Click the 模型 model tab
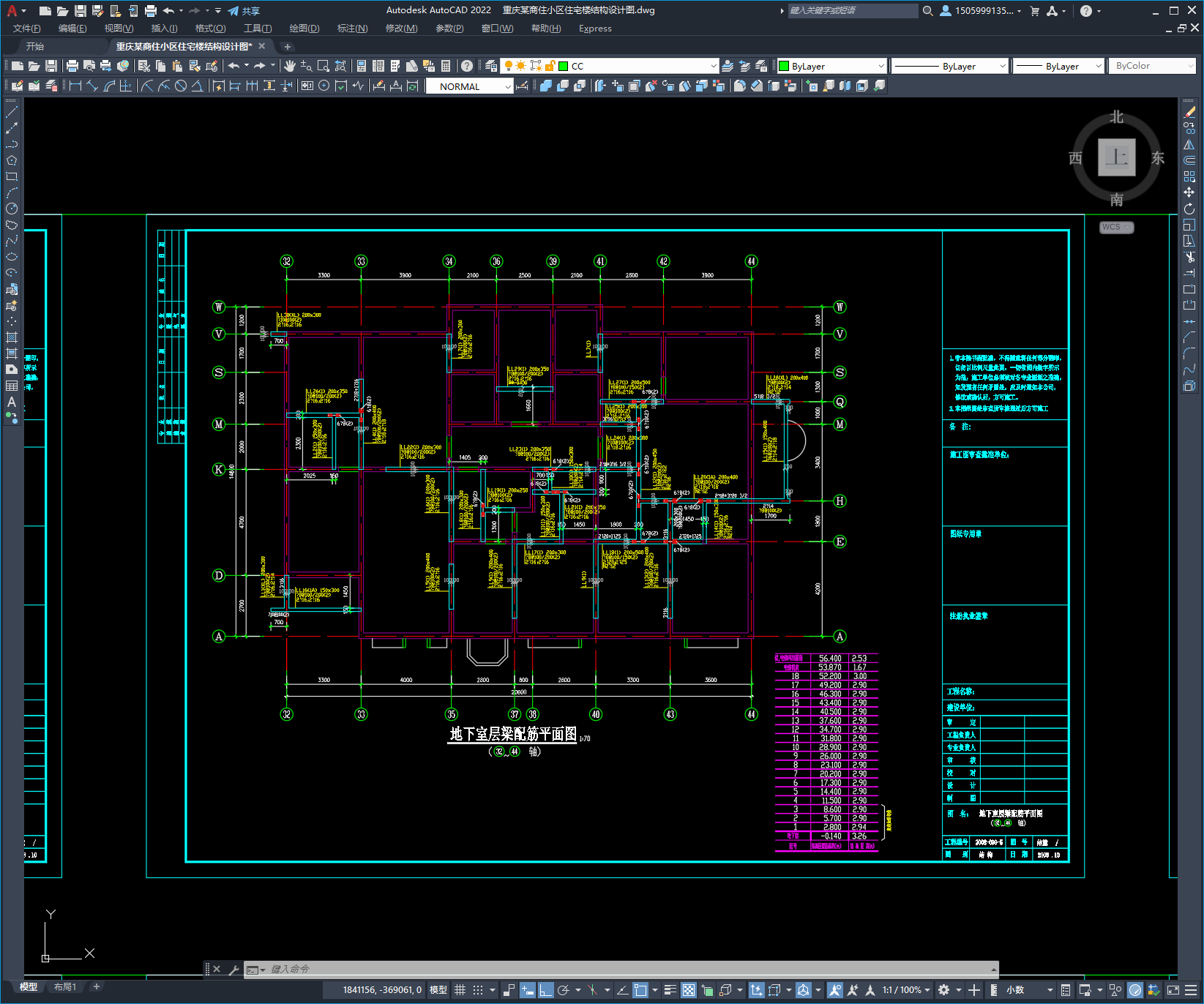Screen dimensions: 1204x1004 coord(29,987)
